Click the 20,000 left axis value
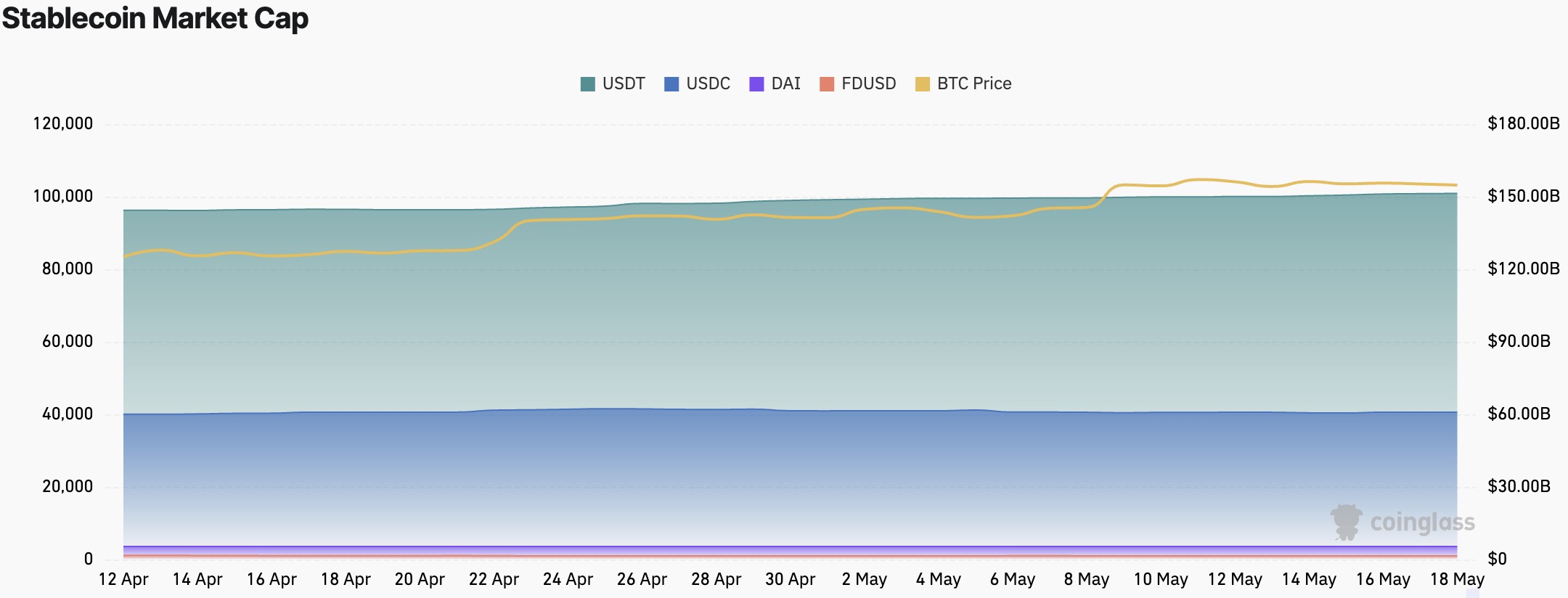Image resolution: width=1568 pixels, height=598 pixels. [x=68, y=487]
